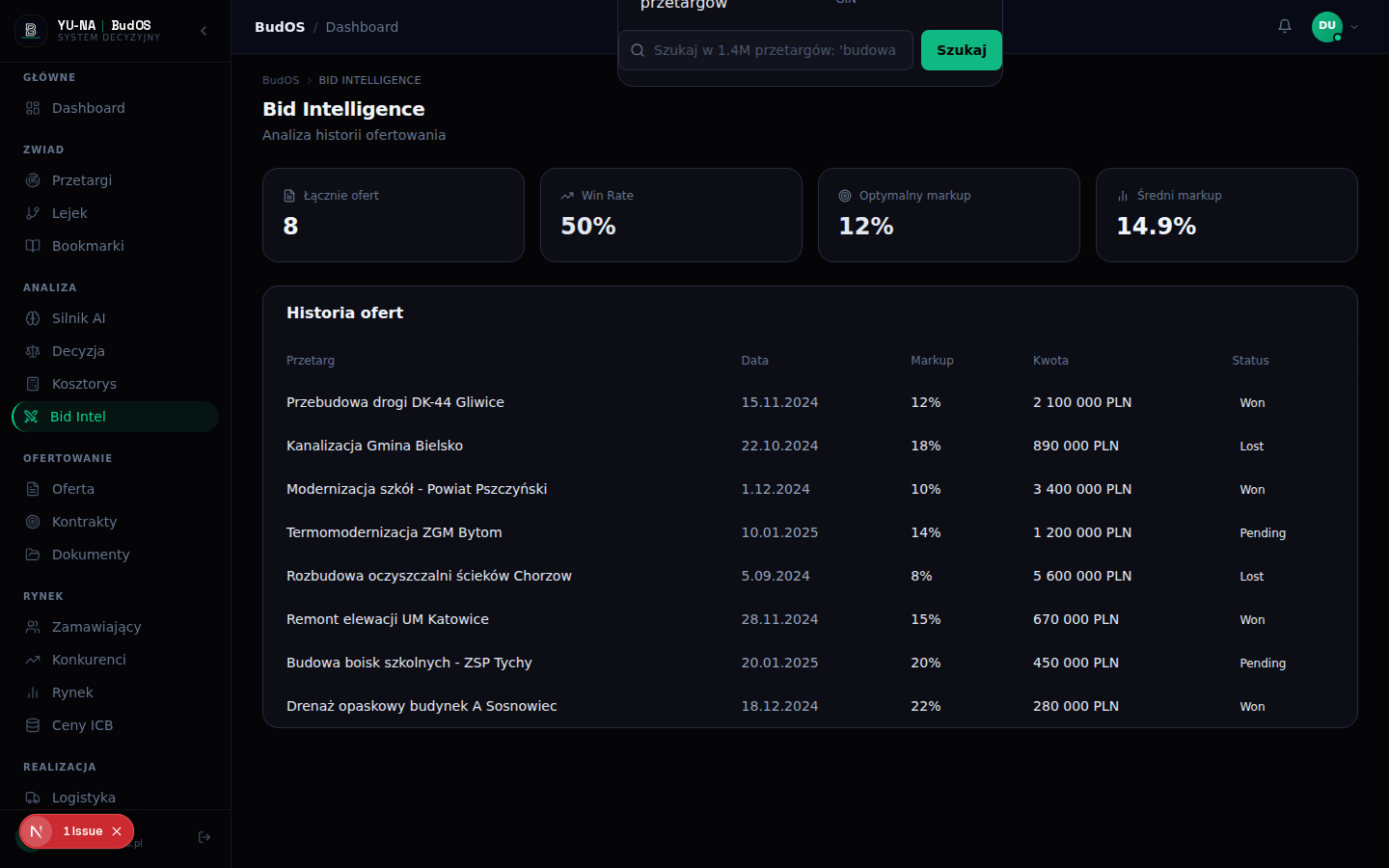Click the N logo in the issue badge
The width and height of the screenshot is (1389, 868).
37,831
